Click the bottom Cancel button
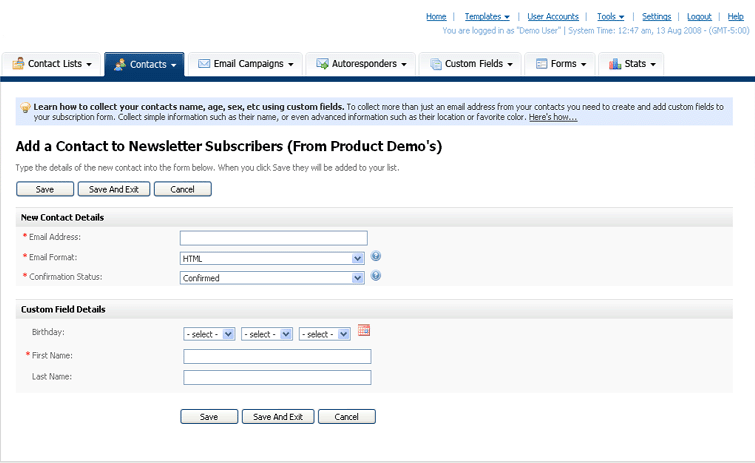 [347, 417]
